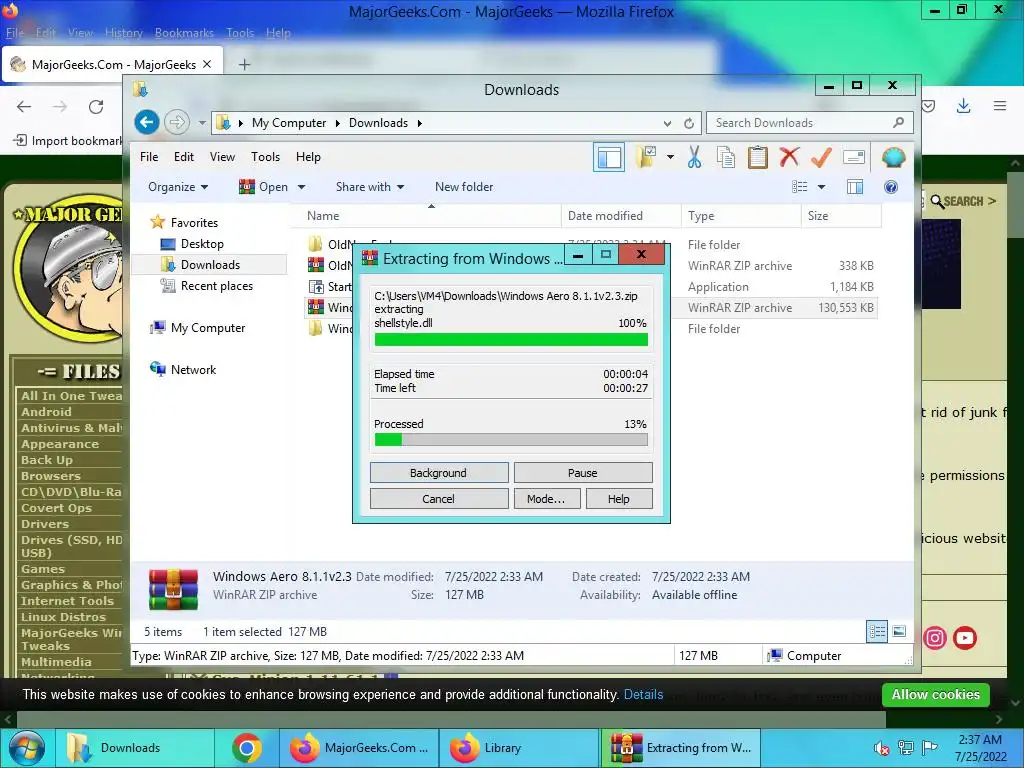This screenshot has width=1024, height=768.
Task: Open Firefox Library window from taskbar
Action: coord(519,748)
